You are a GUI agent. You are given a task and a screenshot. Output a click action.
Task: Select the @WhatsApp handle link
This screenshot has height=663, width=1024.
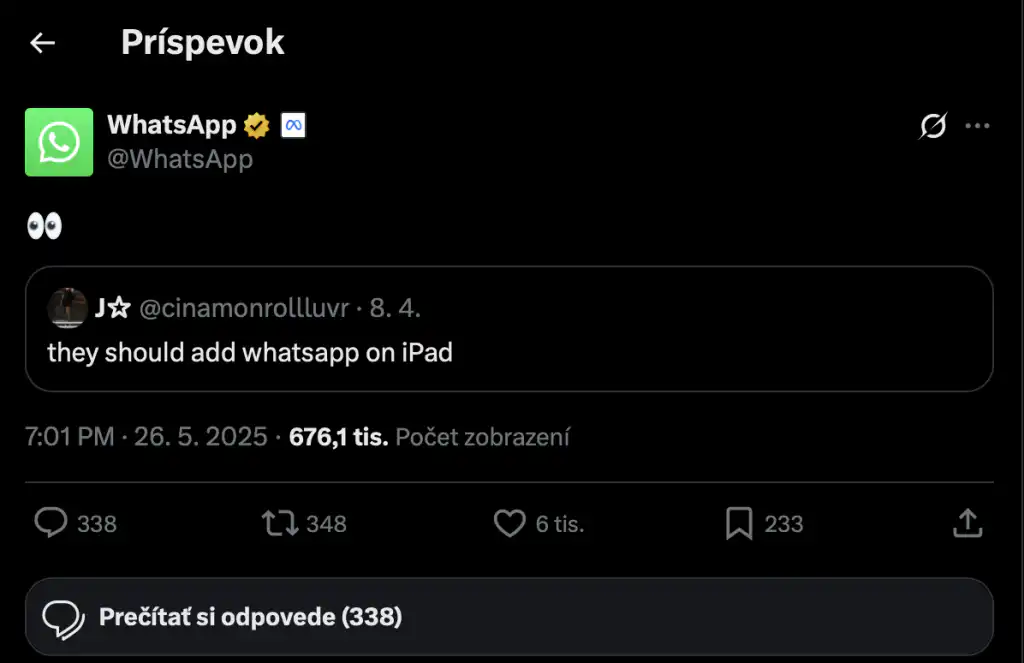181,158
